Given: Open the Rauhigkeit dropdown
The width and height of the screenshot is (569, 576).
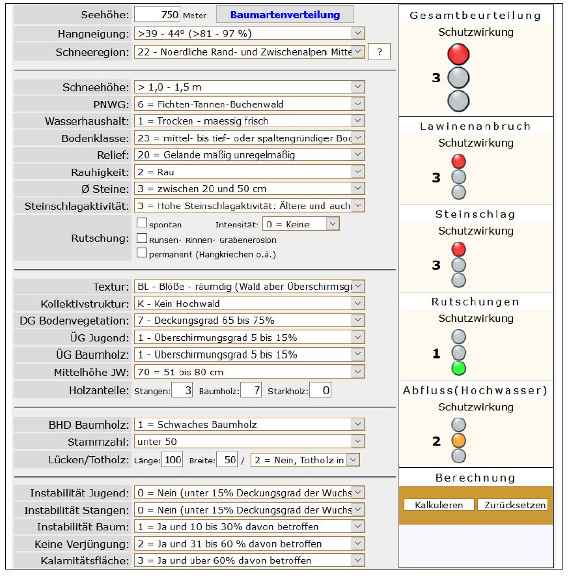Looking at the screenshot, I should click(249, 172).
